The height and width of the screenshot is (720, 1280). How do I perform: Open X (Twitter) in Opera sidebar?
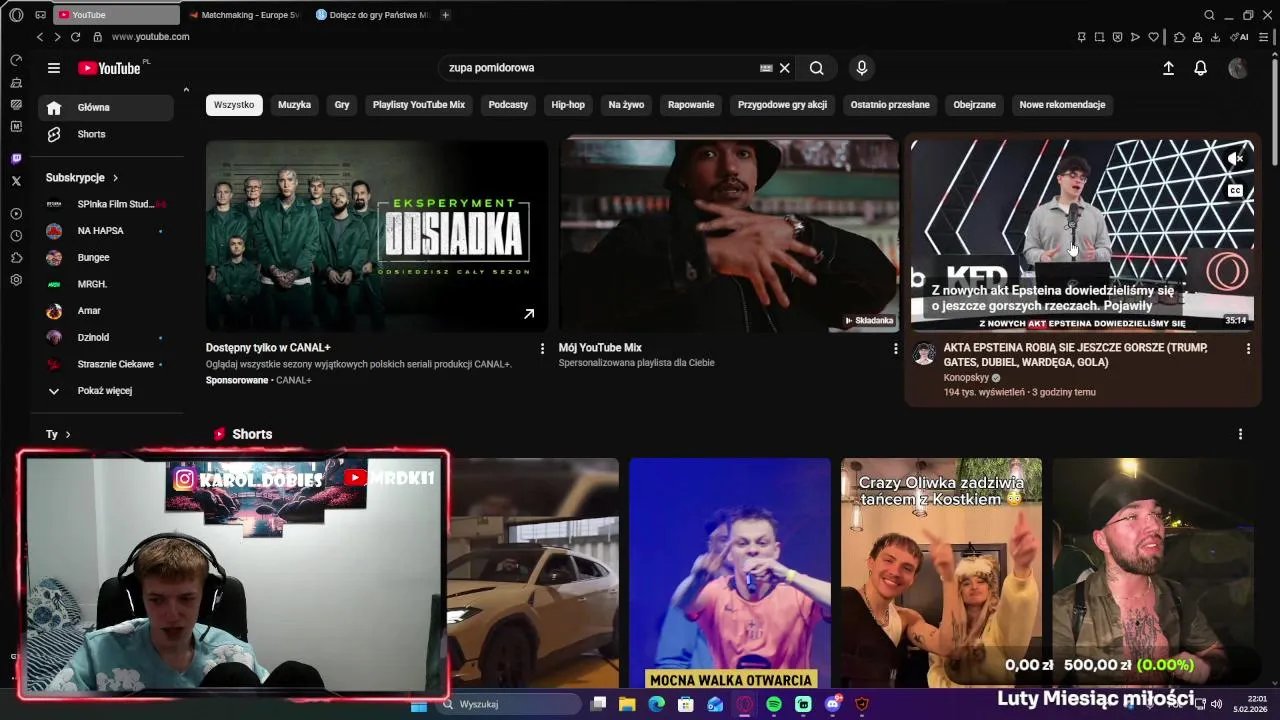tap(16, 181)
